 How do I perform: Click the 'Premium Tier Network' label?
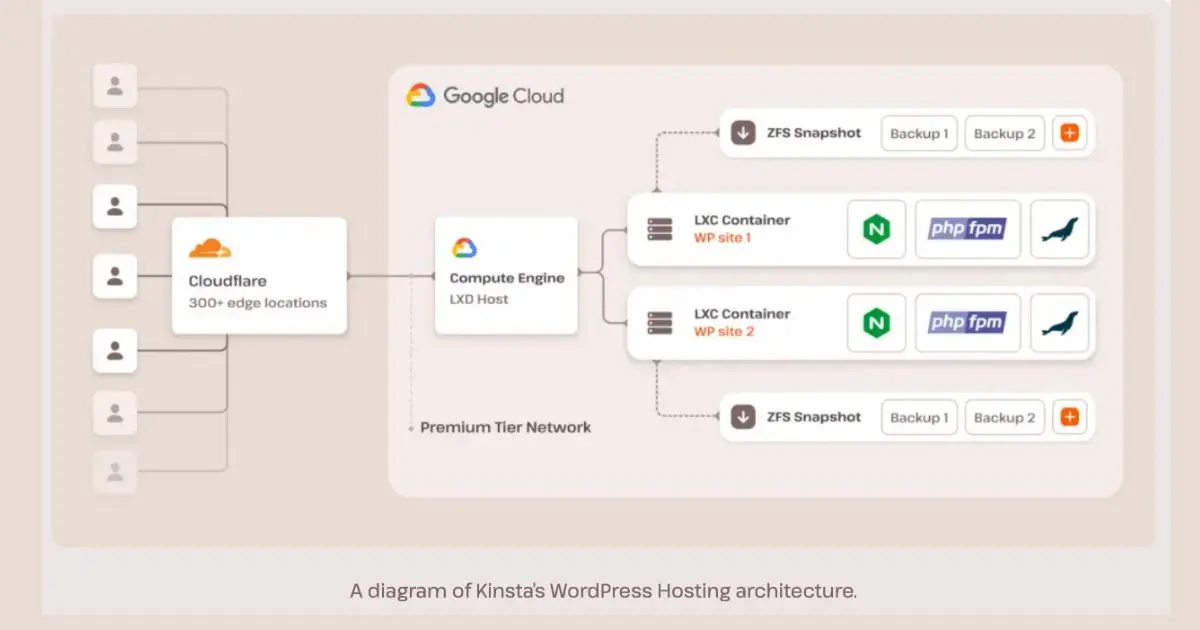[x=505, y=427]
